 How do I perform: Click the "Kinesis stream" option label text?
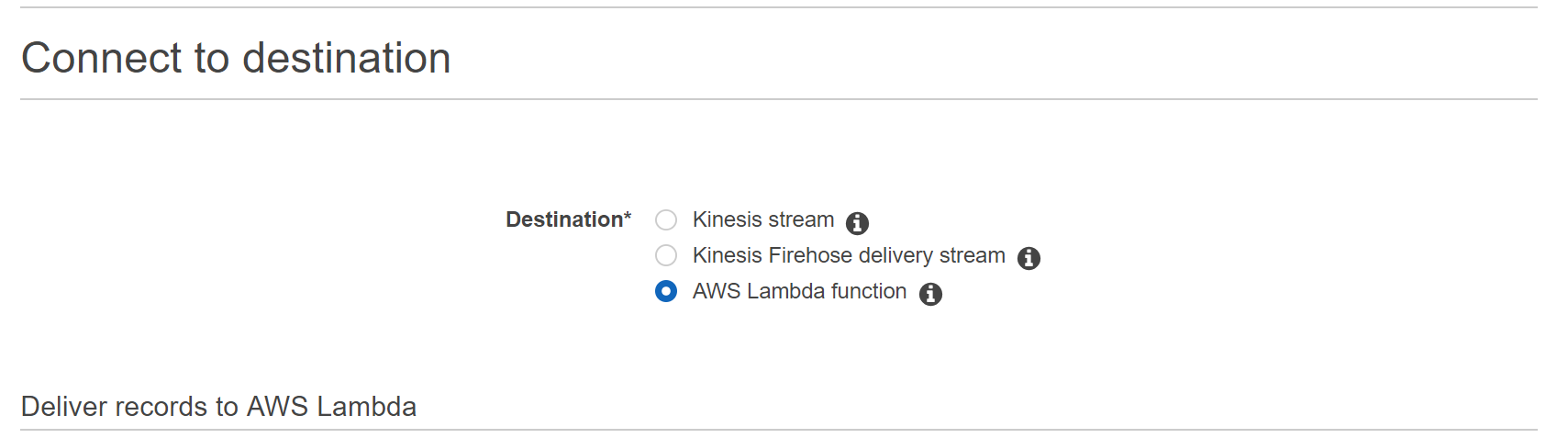click(763, 219)
